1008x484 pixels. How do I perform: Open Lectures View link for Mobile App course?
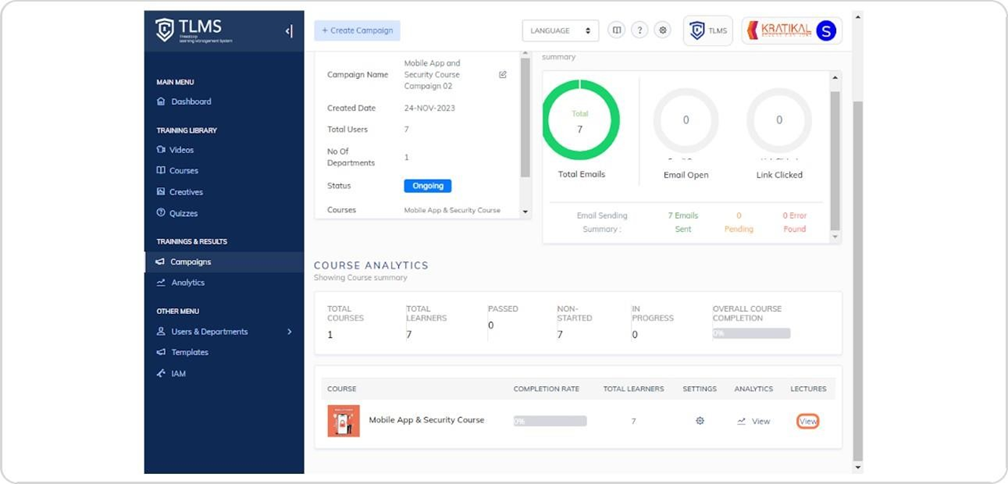[808, 422]
